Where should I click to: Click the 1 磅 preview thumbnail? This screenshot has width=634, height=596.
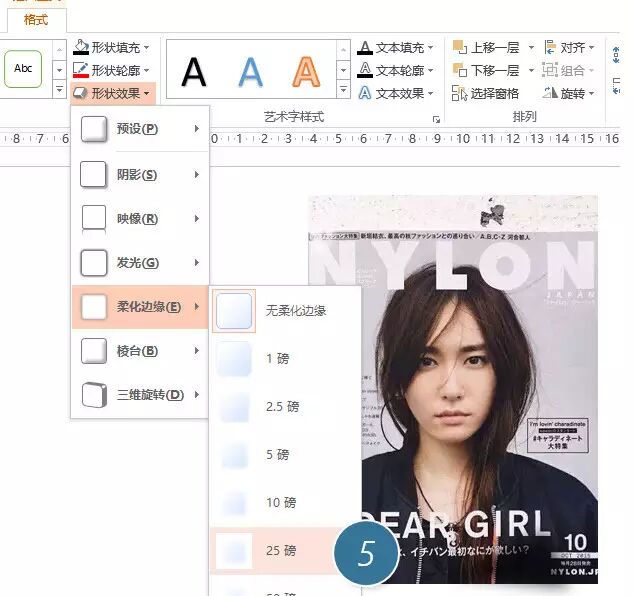pos(234,359)
